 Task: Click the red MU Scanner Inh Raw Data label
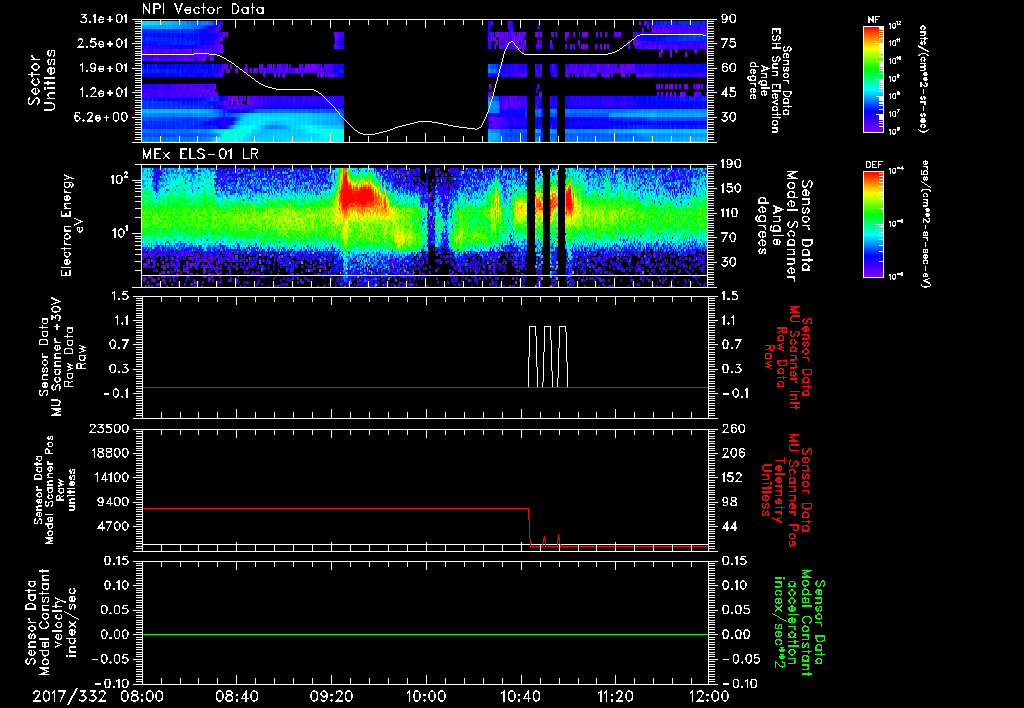coord(790,356)
